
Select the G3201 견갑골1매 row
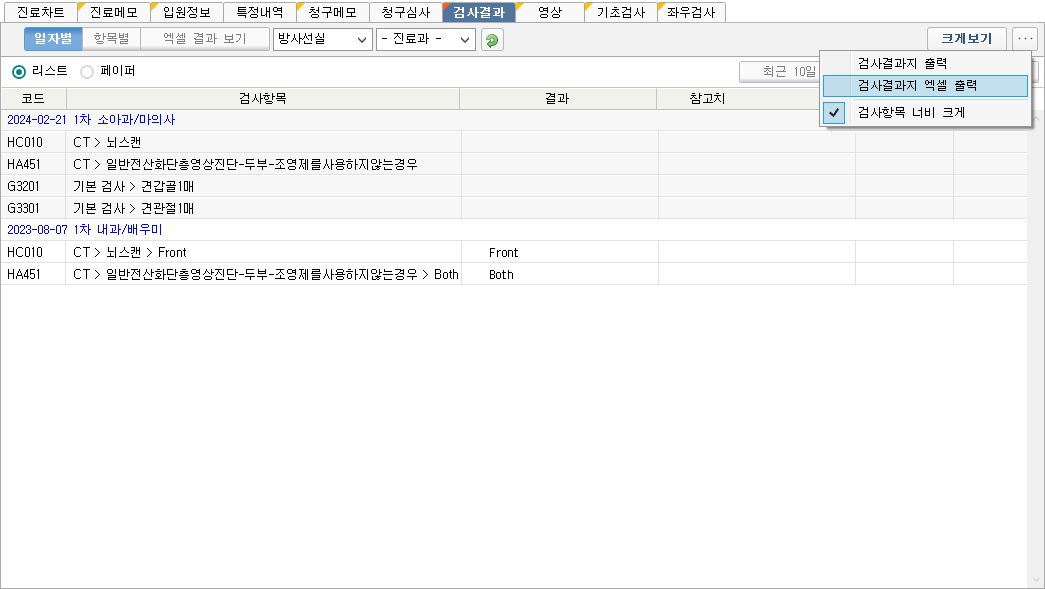point(230,186)
